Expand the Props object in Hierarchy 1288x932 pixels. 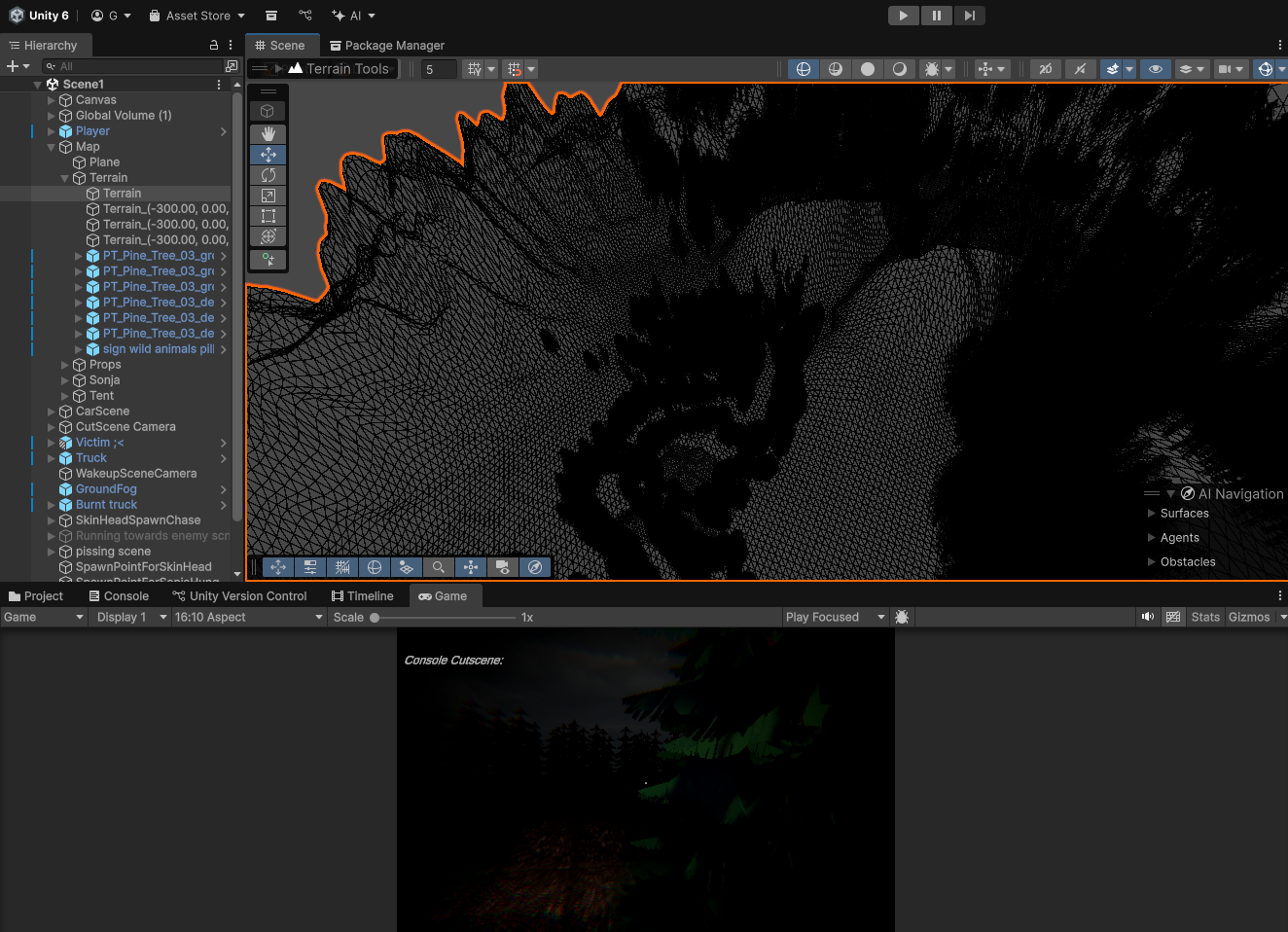tap(65, 365)
